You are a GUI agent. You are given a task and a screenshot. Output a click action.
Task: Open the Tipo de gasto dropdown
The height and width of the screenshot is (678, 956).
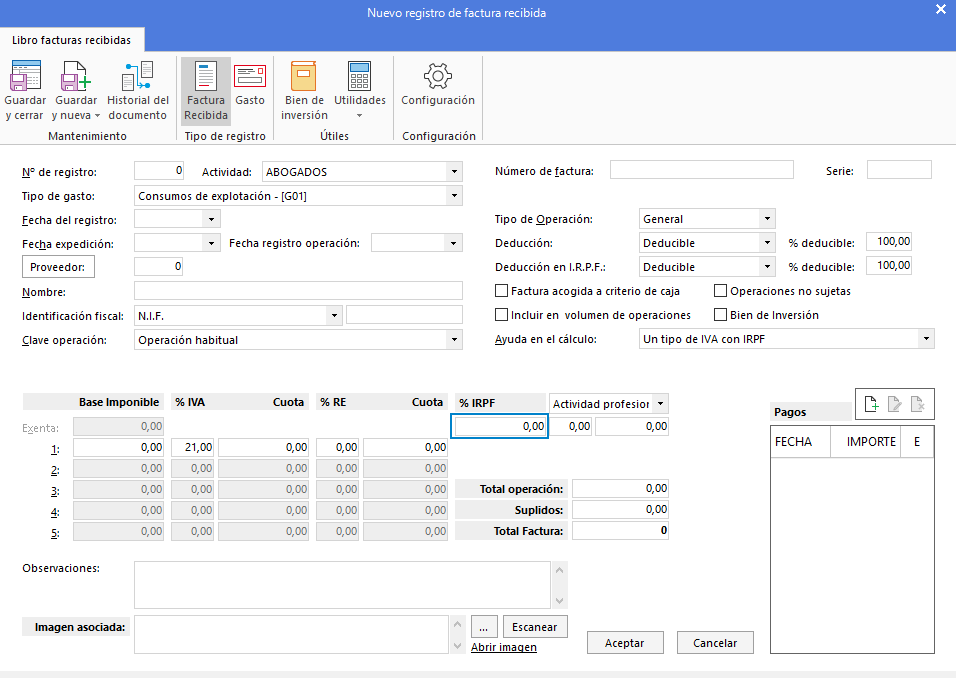tap(454, 196)
